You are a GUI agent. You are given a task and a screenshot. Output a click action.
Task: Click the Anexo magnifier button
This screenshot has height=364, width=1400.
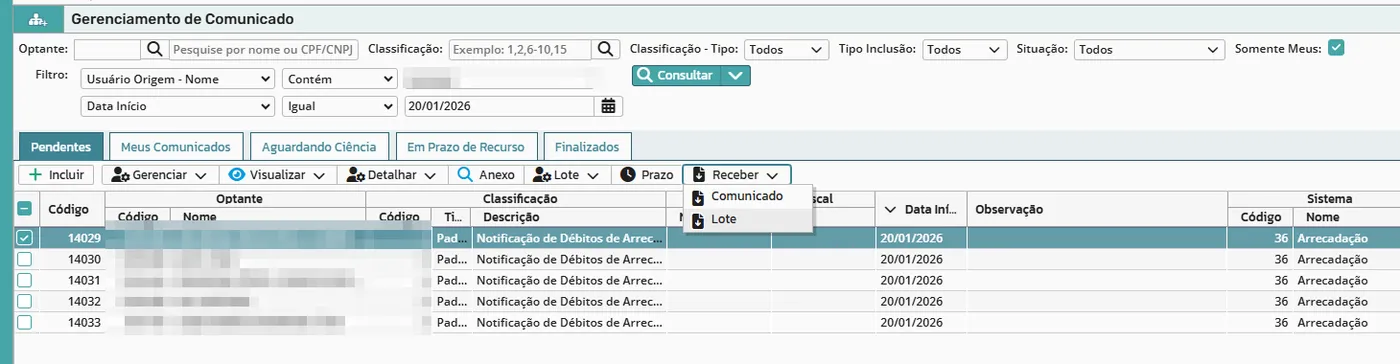click(x=486, y=174)
